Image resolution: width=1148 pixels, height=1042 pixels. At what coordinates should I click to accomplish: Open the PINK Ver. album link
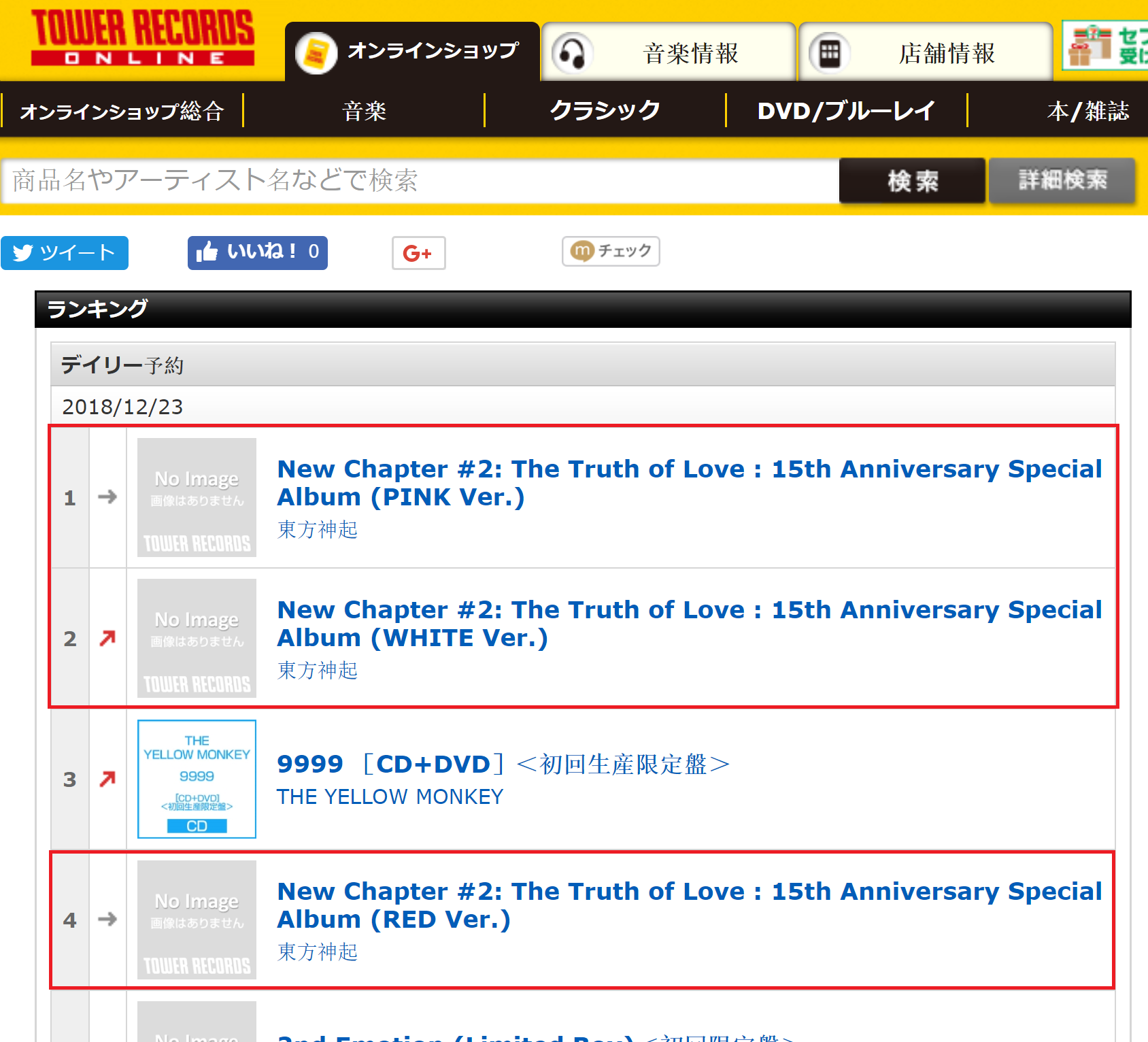688,482
